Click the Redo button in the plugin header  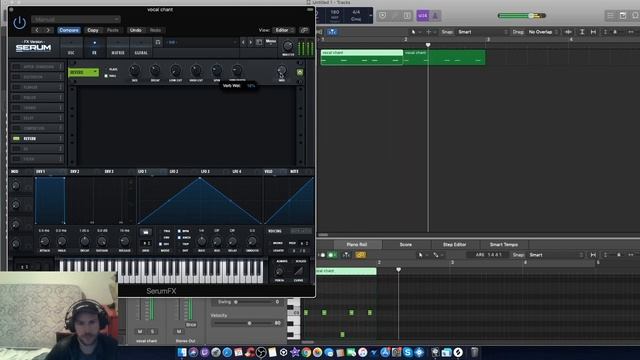coord(155,30)
